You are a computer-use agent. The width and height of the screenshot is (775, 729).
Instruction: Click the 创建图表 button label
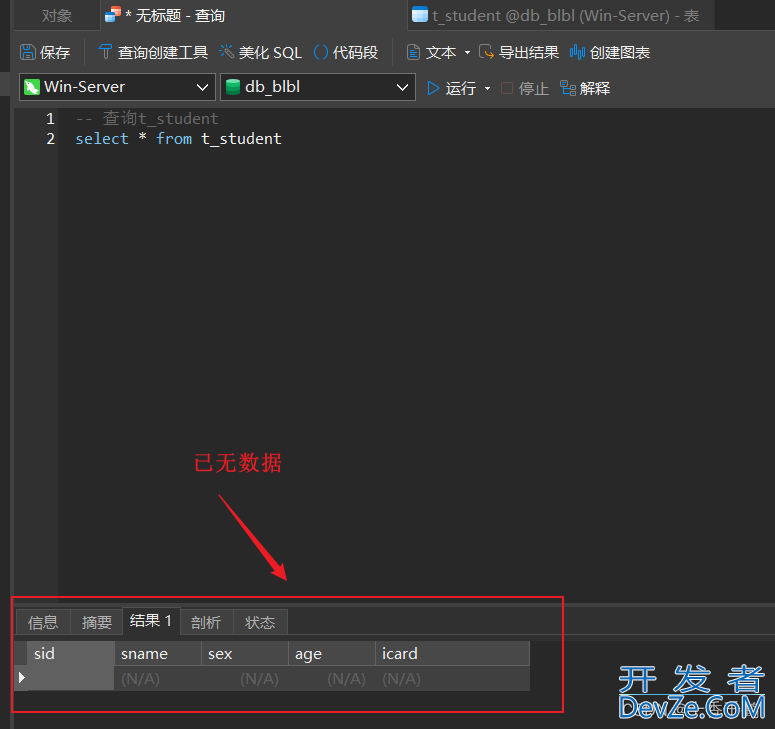click(620, 52)
